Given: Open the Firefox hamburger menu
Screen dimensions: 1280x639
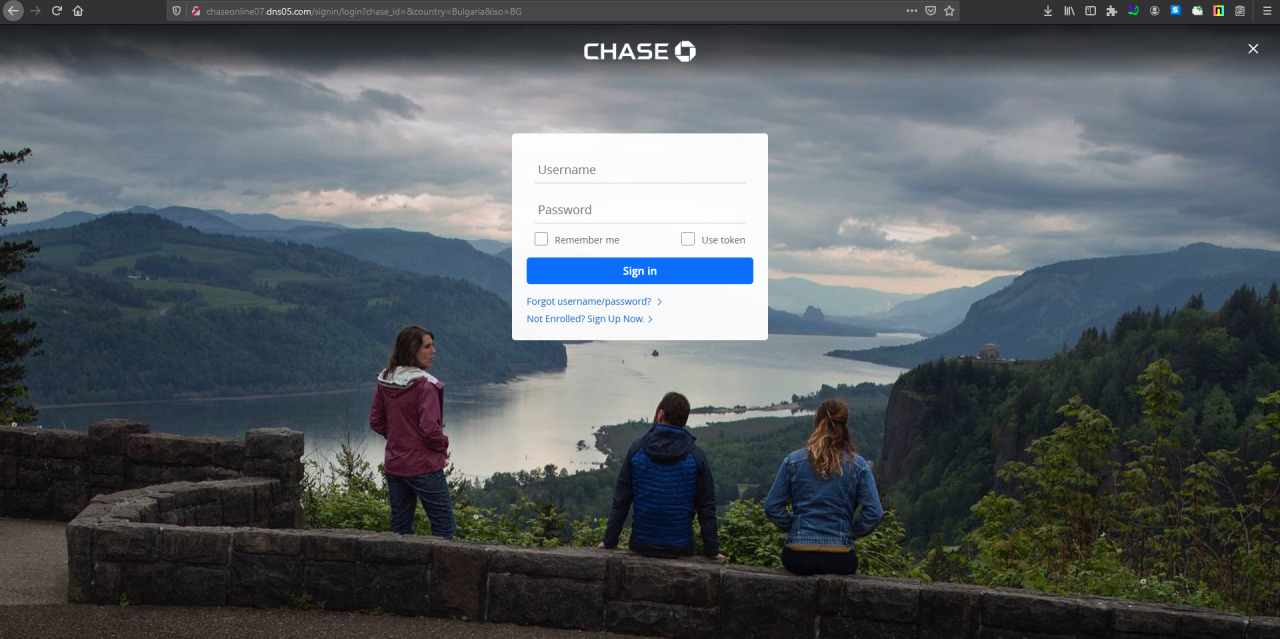Looking at the screenshot, I should point(1265,11).
